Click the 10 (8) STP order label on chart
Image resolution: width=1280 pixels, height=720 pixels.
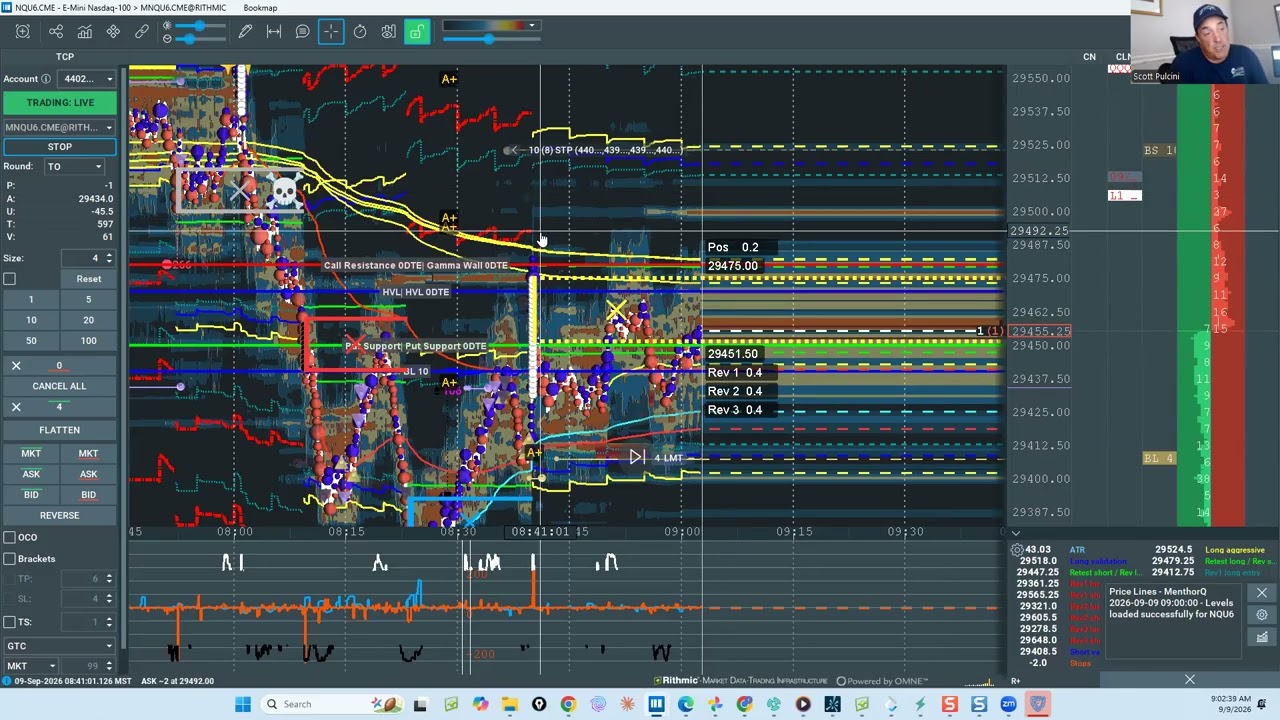(x=605, y=150)
